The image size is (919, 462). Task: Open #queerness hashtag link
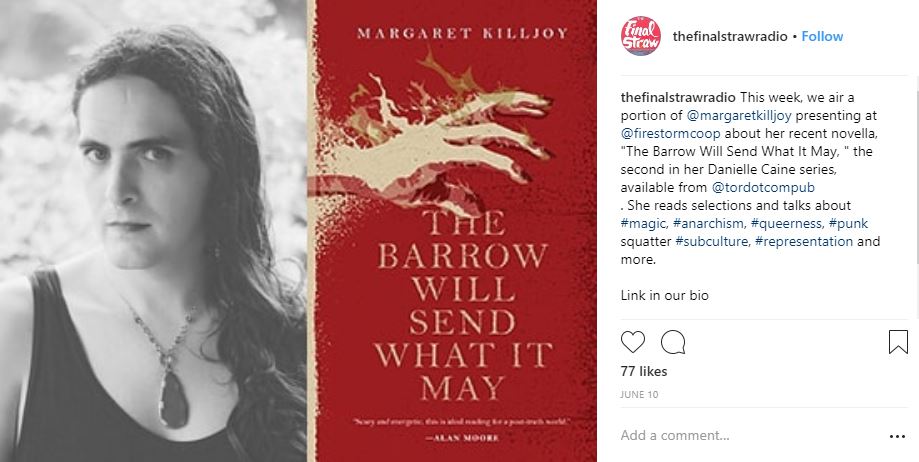[787, 223]
